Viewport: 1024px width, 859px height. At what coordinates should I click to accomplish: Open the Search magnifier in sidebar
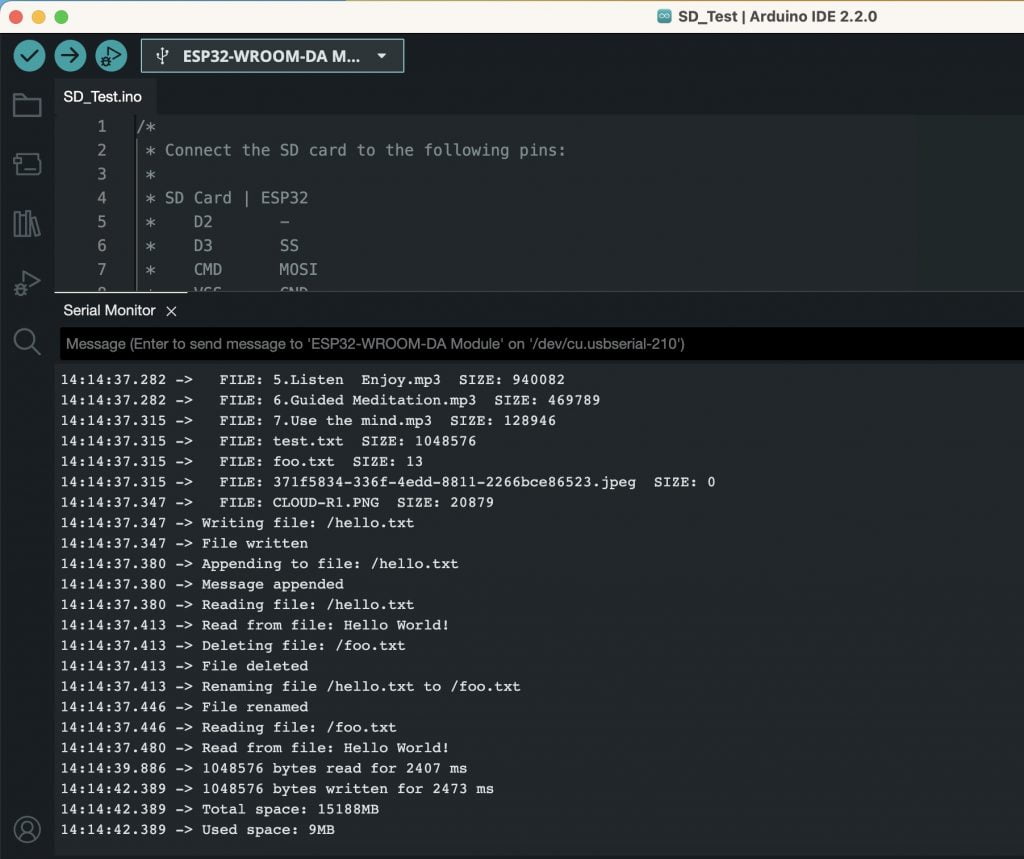[27, 342]
